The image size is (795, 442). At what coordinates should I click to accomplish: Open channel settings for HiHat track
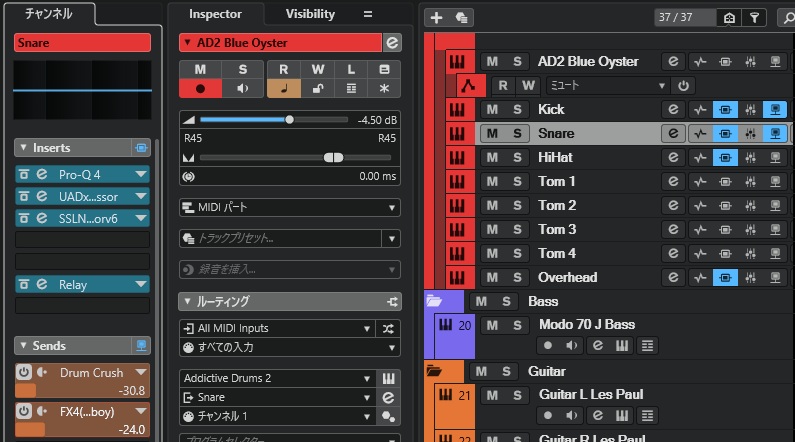tap(673, 157)
